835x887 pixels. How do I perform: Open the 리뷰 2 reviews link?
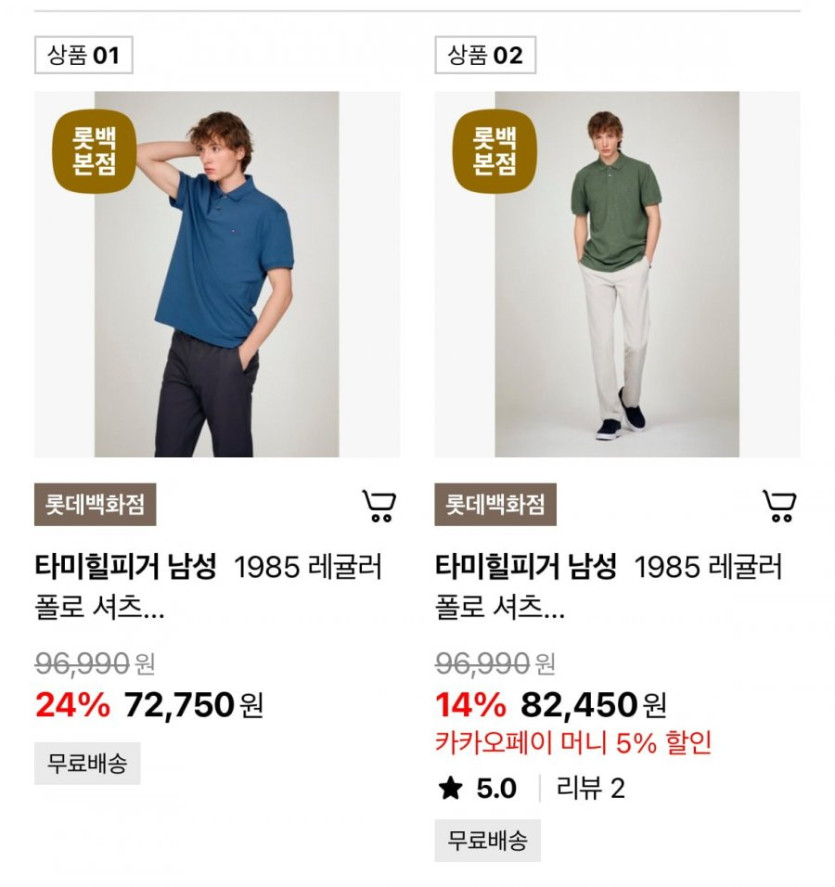point(590,789)
